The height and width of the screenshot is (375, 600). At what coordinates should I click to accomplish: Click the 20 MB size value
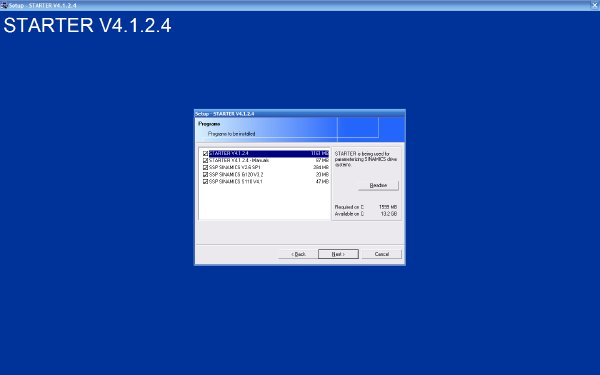click(322, 174)
